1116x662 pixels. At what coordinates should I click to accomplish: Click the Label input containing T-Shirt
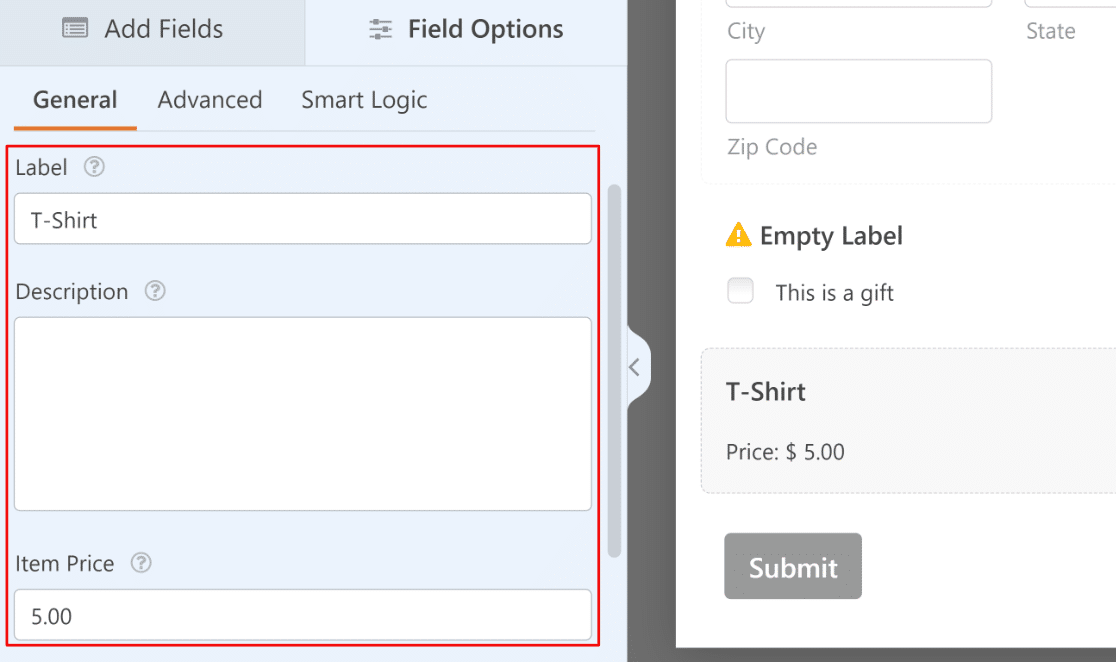(302, 219)
